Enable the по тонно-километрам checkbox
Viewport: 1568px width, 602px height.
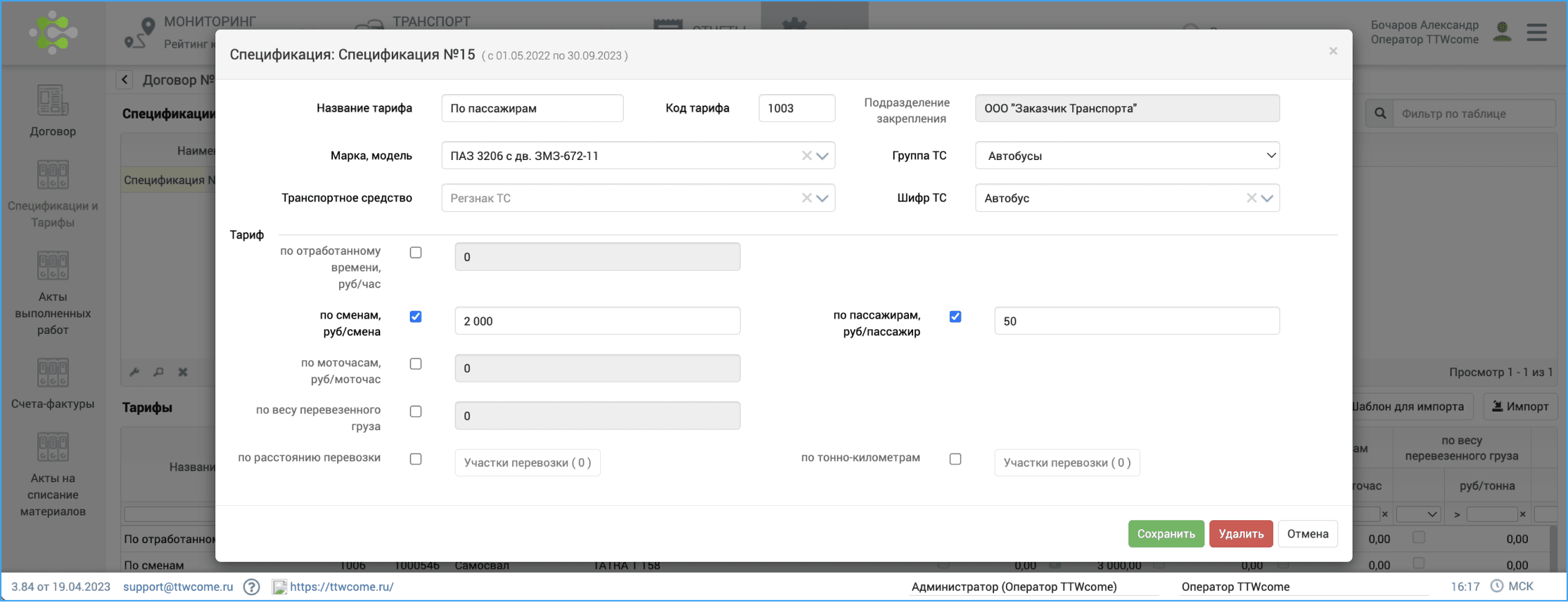[955, 459]
